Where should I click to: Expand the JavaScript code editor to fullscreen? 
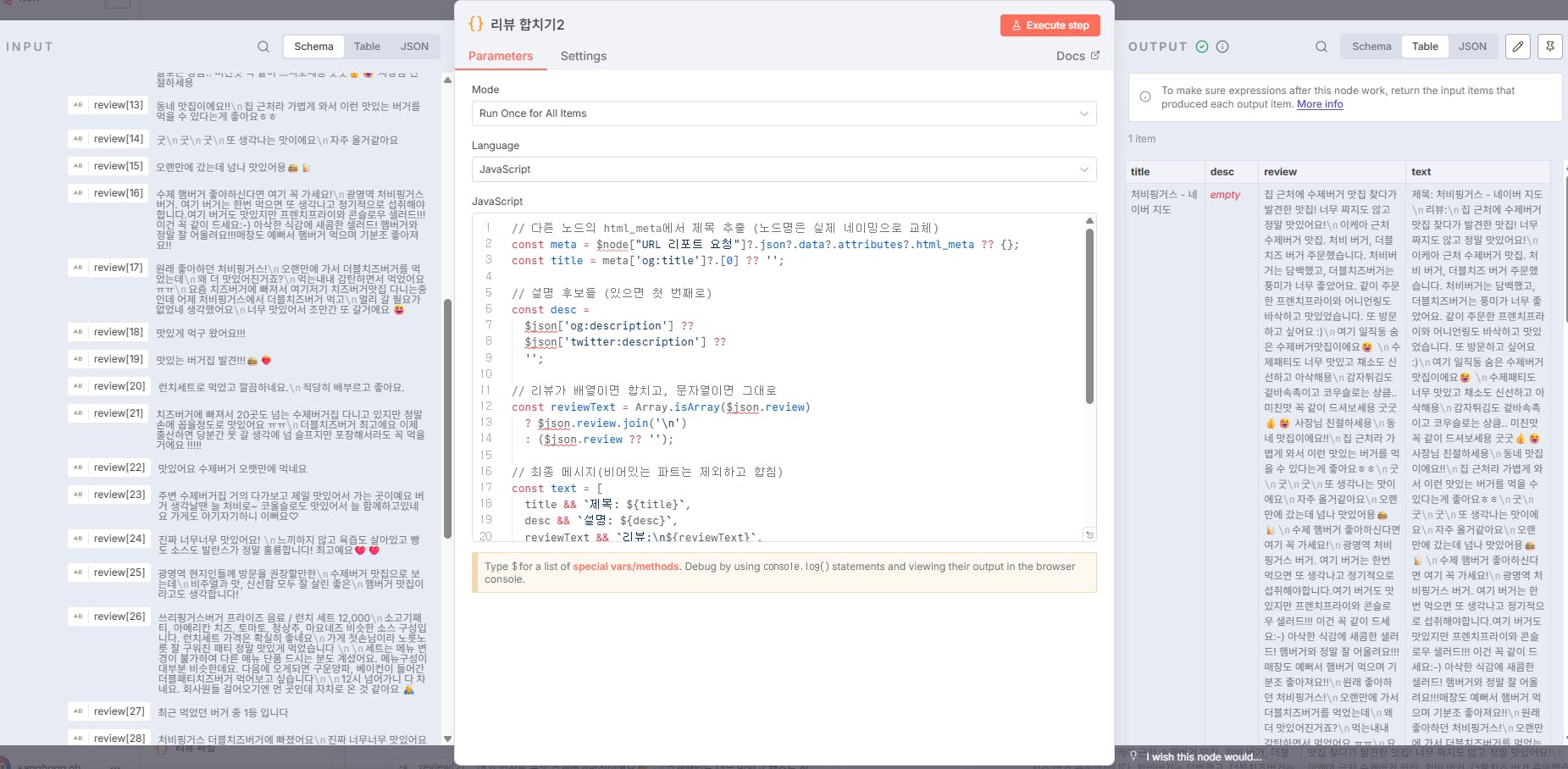(x=1089, y=534)
